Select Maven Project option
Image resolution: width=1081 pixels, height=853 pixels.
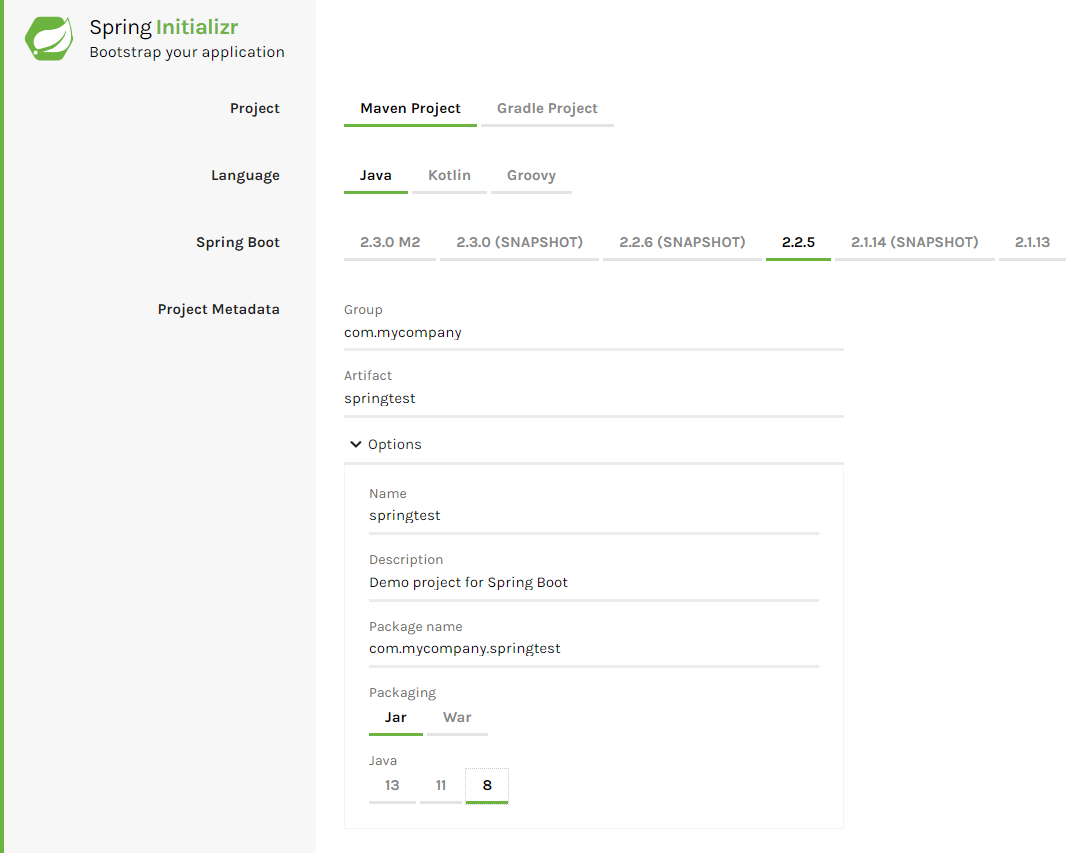(410, 108)
